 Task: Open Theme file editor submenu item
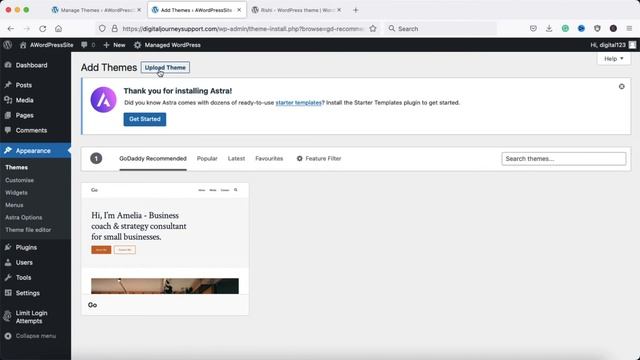28,230
